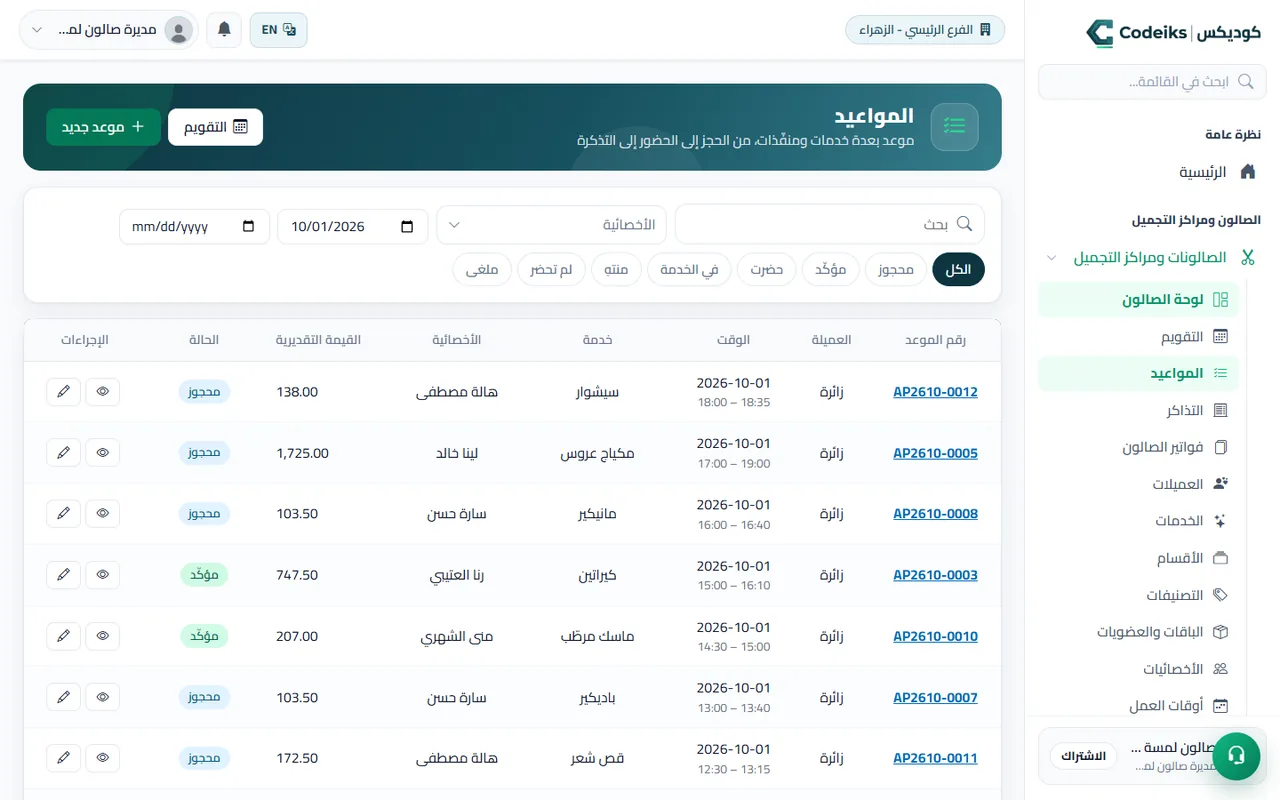Open appointment link AP2610-0005
This screenshot has width=1280, height=800.
pos(935,453)
